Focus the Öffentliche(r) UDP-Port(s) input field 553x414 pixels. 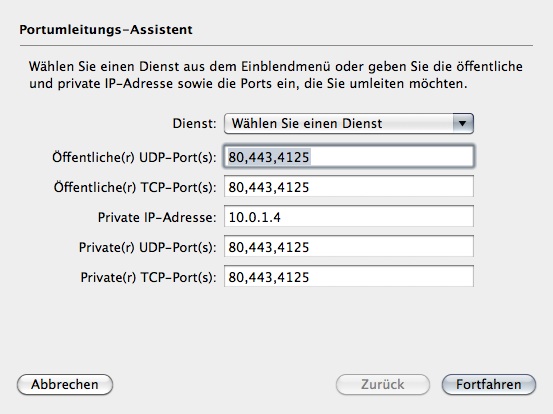point(349,156)
